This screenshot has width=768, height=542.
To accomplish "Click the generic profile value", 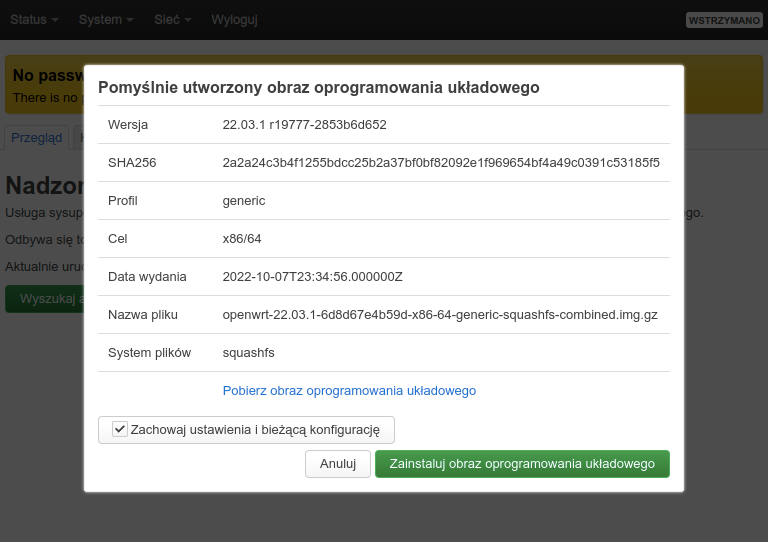I will tap(244, 201).
